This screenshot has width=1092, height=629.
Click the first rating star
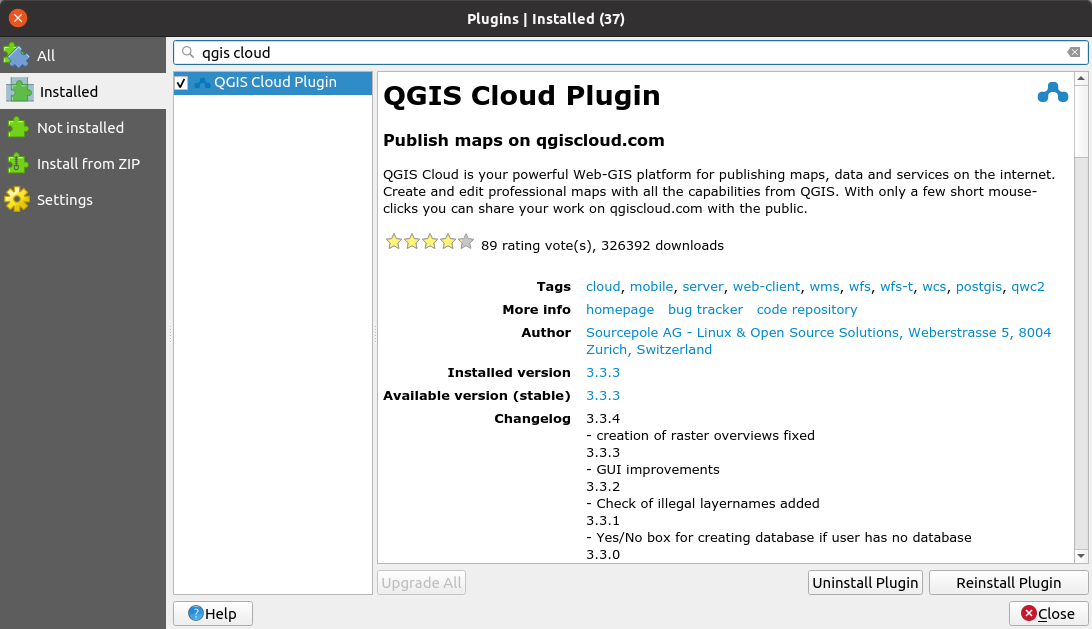point(394,242)
